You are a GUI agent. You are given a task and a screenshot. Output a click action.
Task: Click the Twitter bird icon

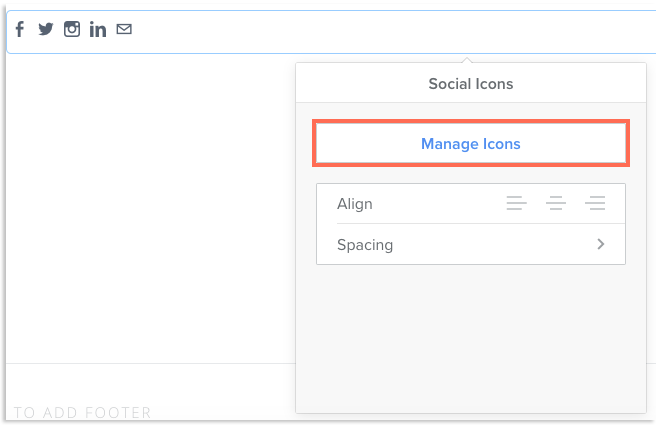tap(46, 29)
